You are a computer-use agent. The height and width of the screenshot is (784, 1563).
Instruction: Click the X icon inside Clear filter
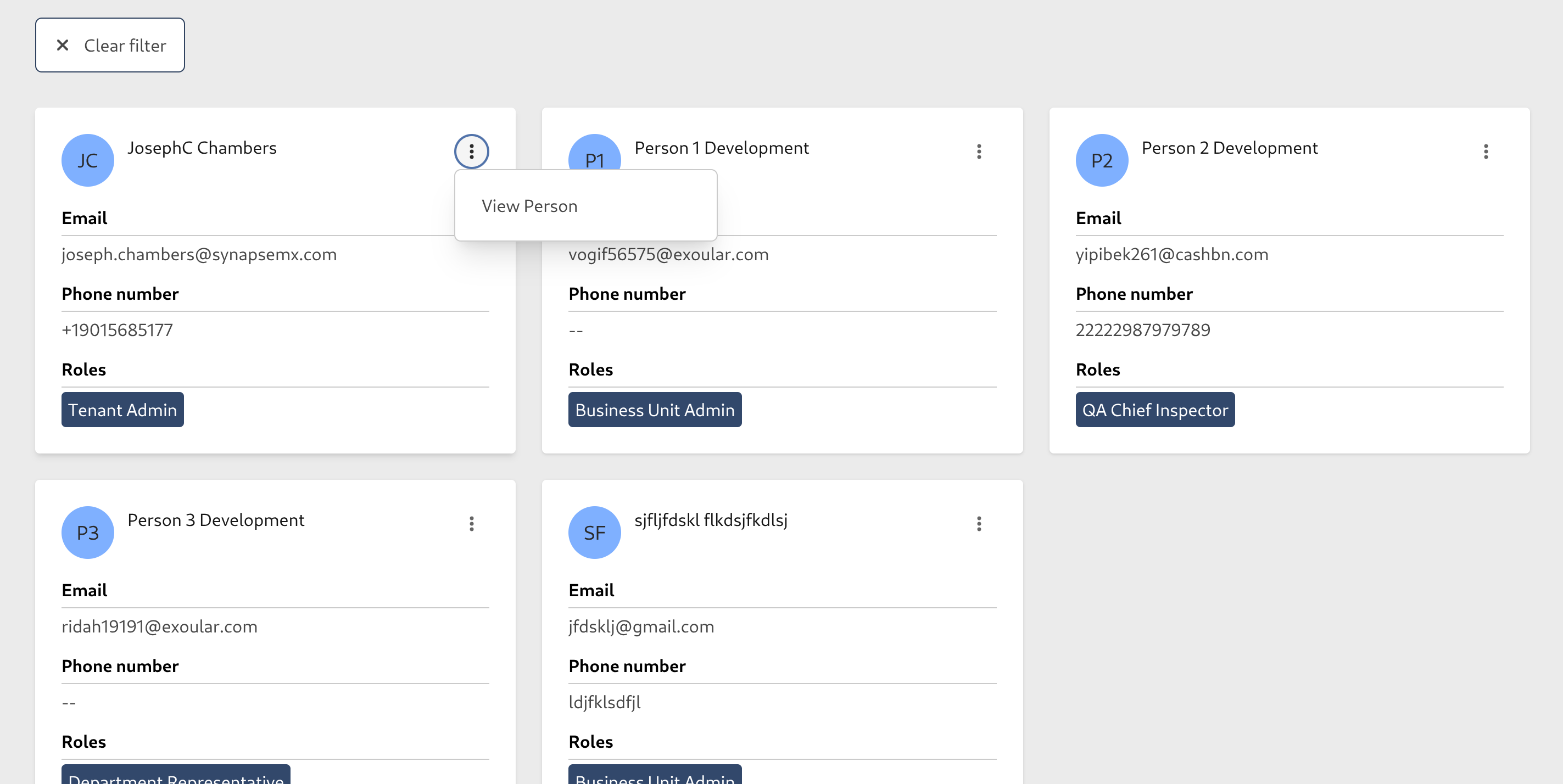[63, 44]
